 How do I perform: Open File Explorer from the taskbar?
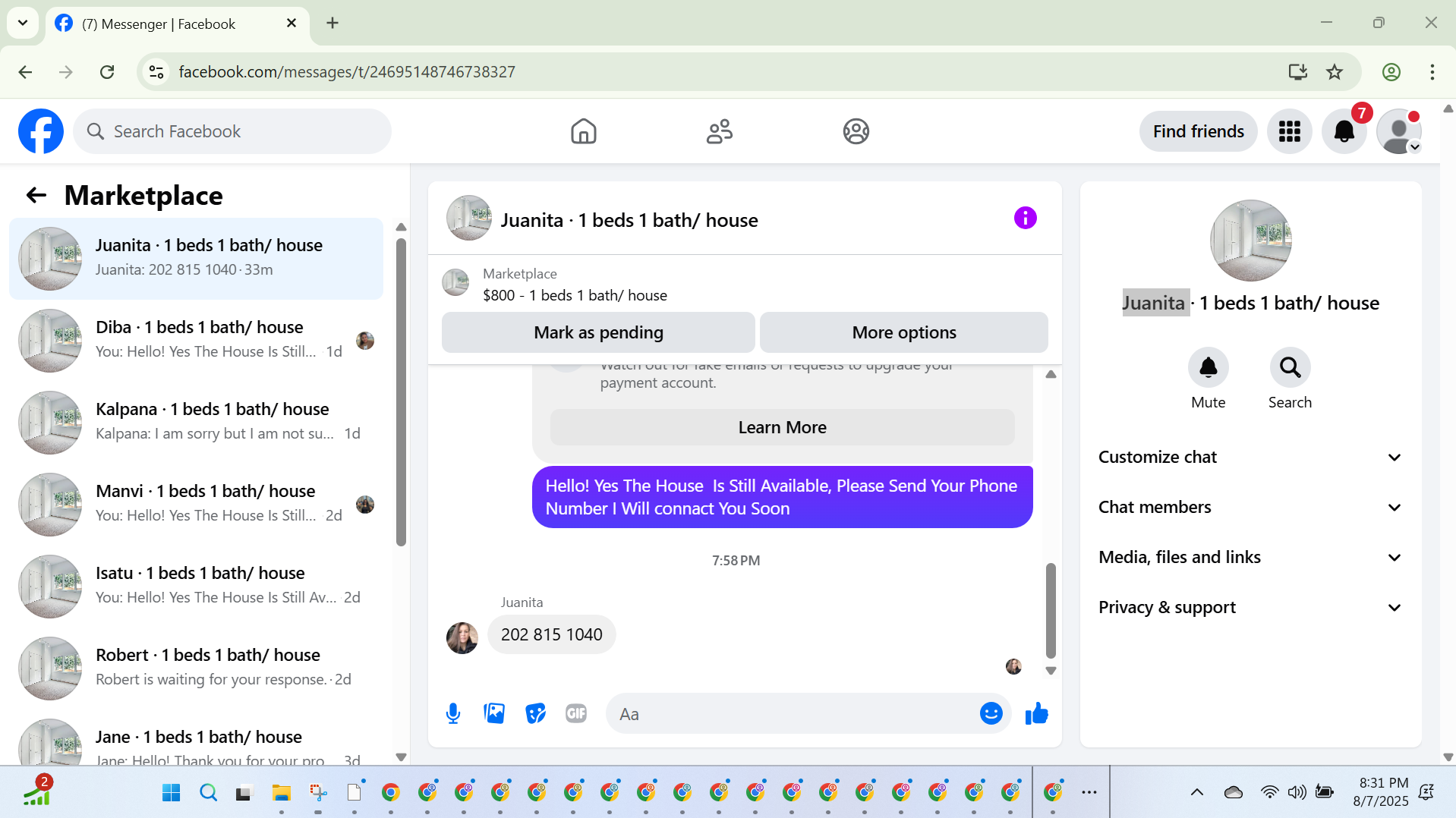[x=281, y=793]
